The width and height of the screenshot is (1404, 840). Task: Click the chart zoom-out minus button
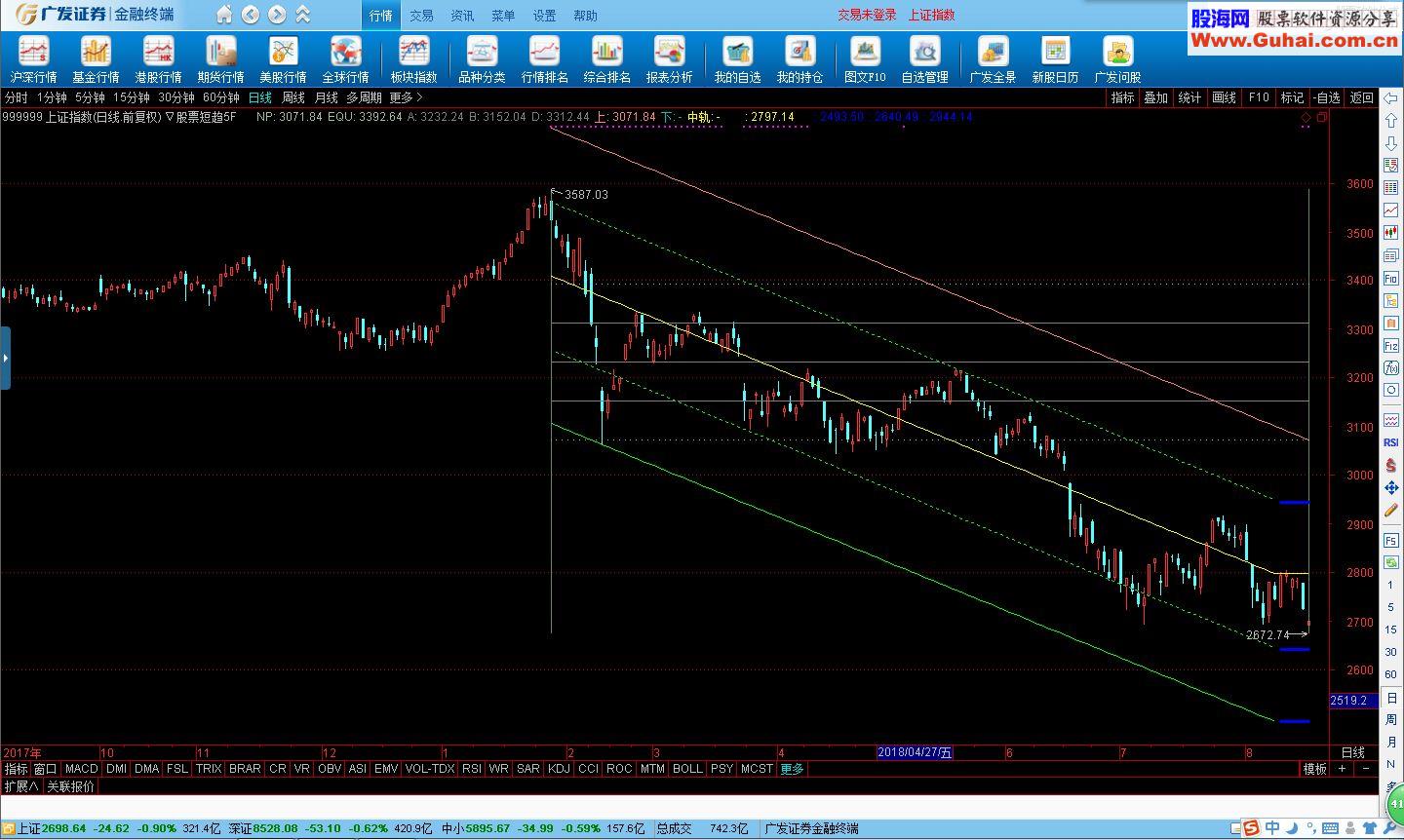pos(1365,769)
